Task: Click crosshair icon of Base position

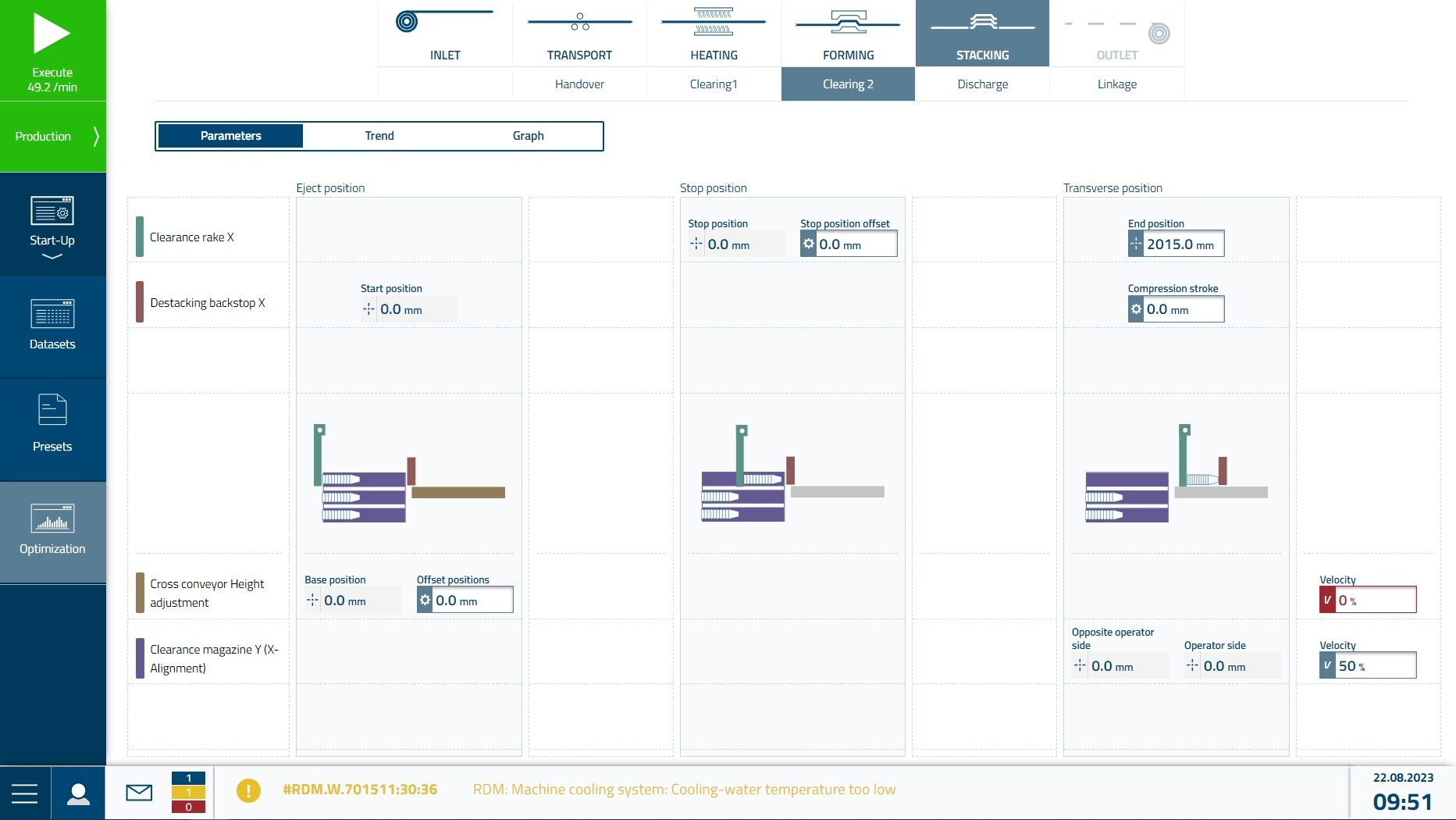Action: [x=312, y=600]
